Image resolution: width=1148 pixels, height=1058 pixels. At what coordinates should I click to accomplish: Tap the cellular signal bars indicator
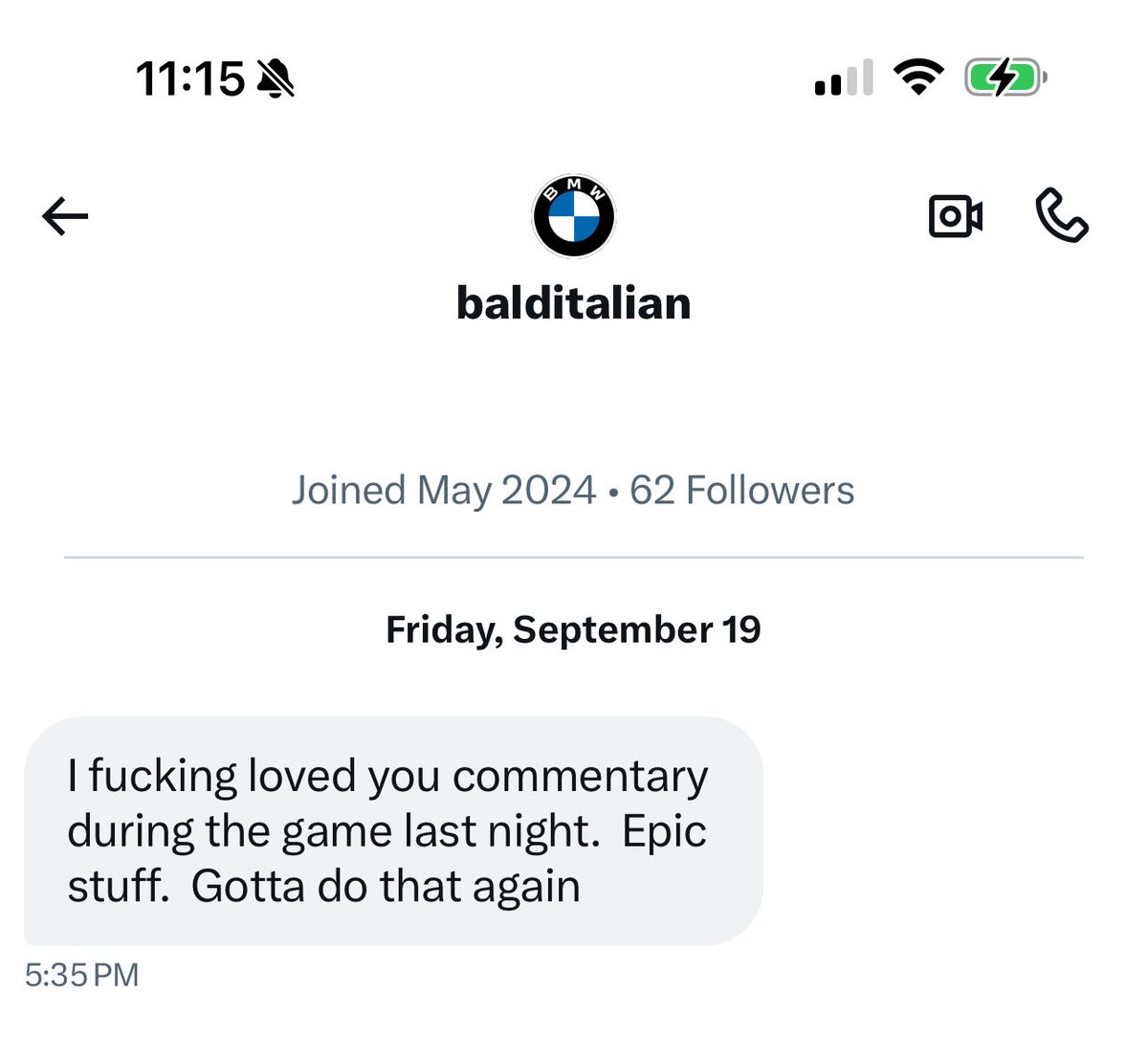[x=843, y=78]
